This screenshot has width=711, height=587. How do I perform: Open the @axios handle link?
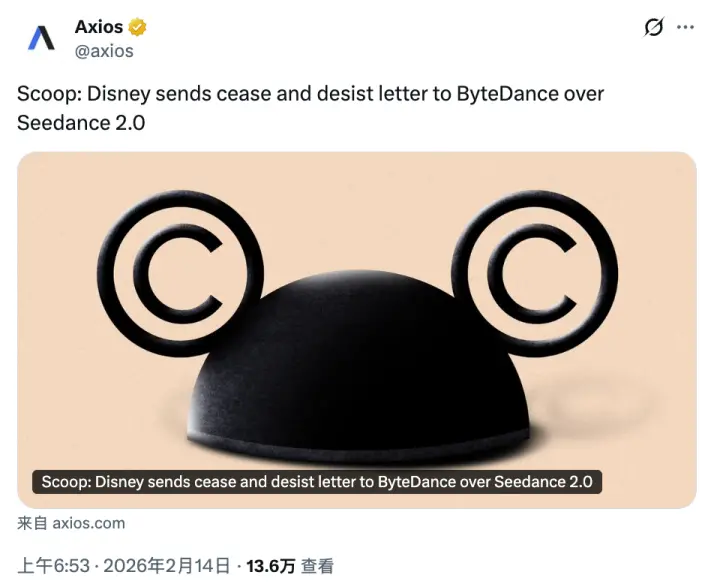point(104,51)
